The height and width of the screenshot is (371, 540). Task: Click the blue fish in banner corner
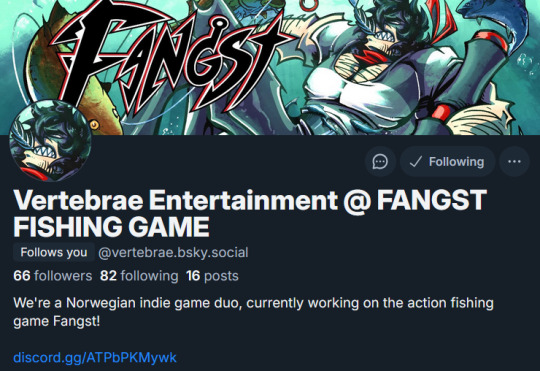[x=496, y=21]
